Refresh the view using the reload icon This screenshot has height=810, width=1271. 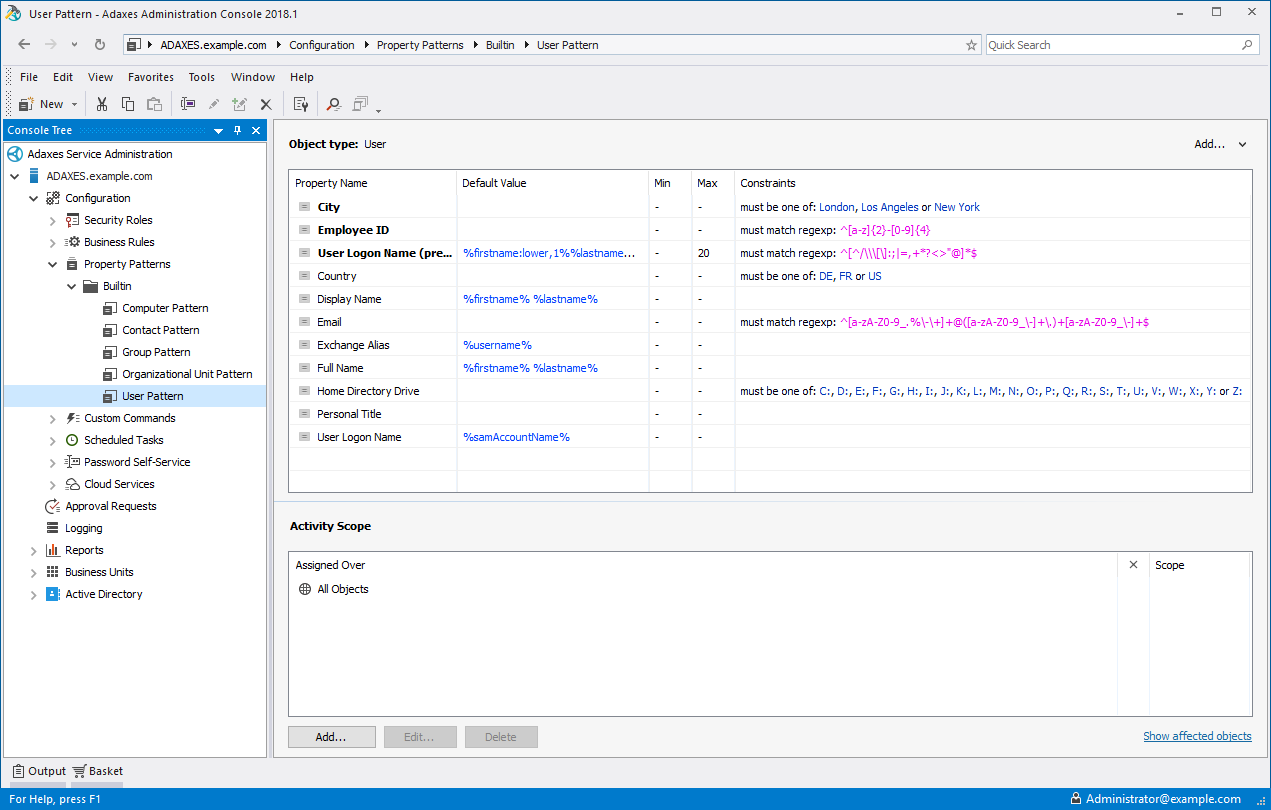coord(100,45)
